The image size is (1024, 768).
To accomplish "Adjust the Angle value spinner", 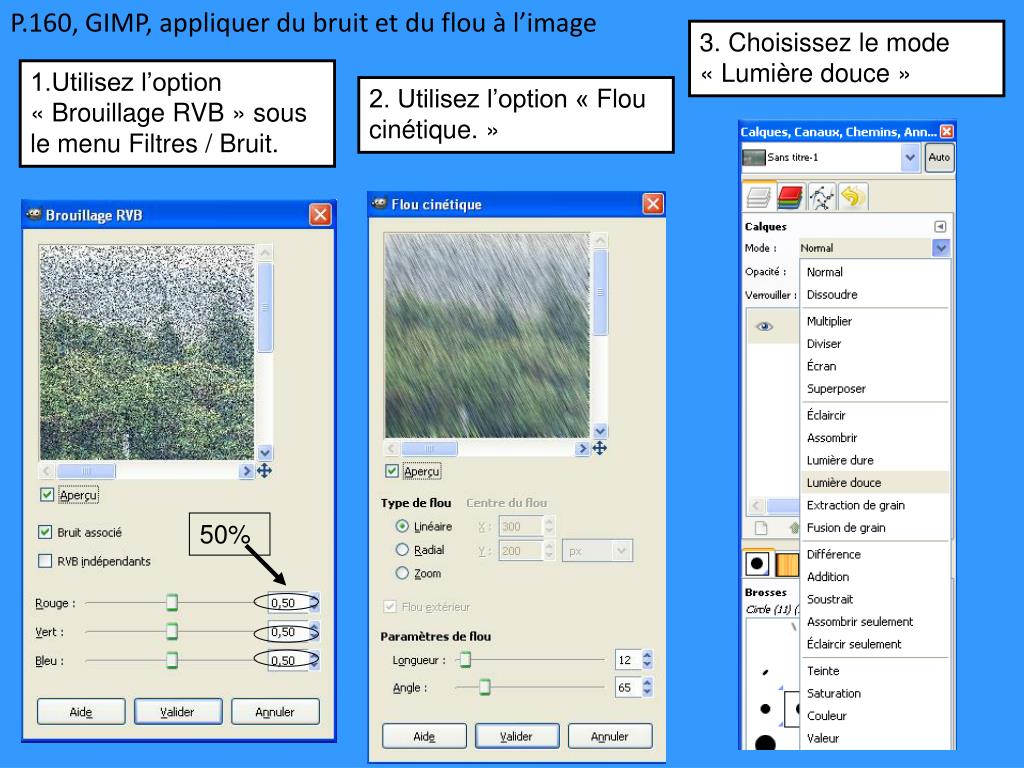I will (647, 687).
